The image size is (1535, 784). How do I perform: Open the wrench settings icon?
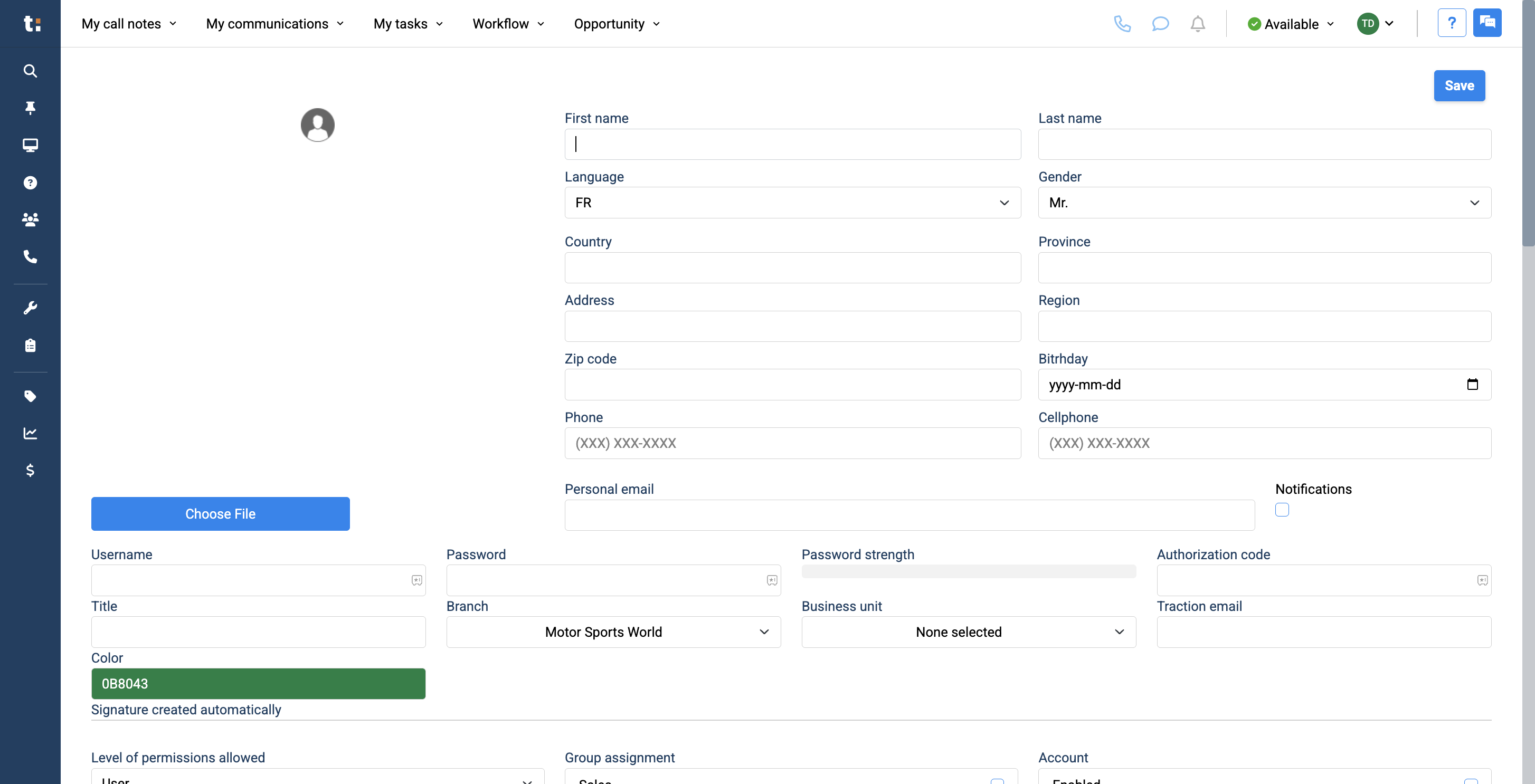coord(30,307)
